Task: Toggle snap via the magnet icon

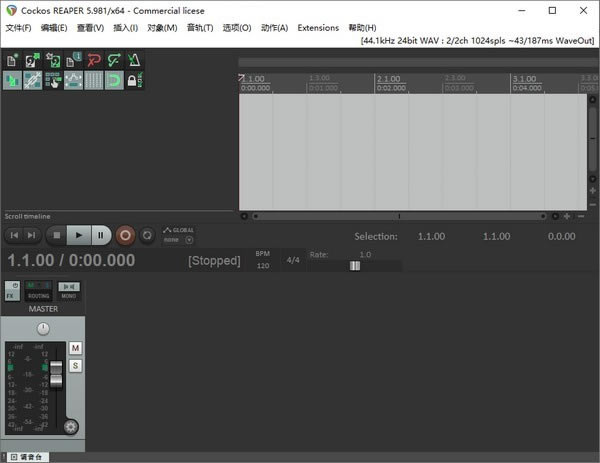Action: click(x=114, y=80)
